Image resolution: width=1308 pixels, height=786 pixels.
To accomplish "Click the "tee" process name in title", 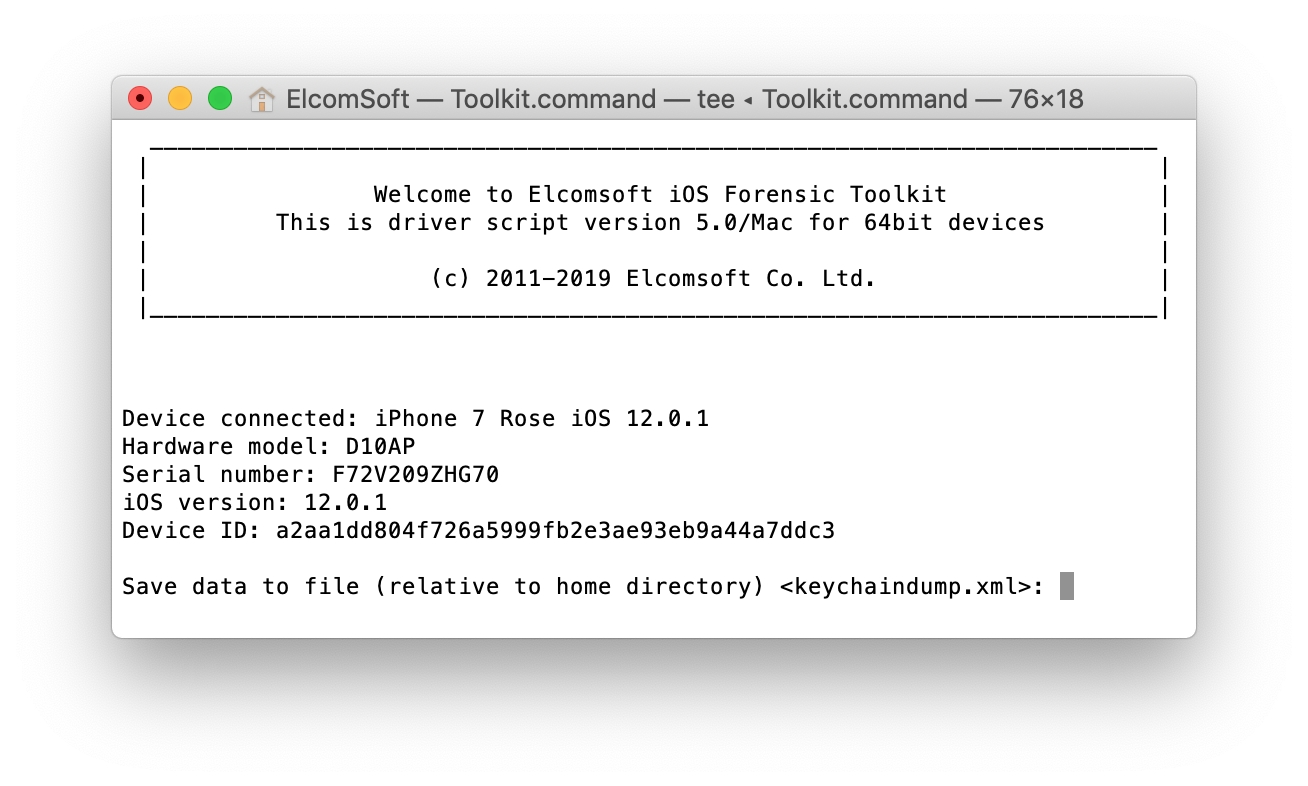I will click(716, 99).
